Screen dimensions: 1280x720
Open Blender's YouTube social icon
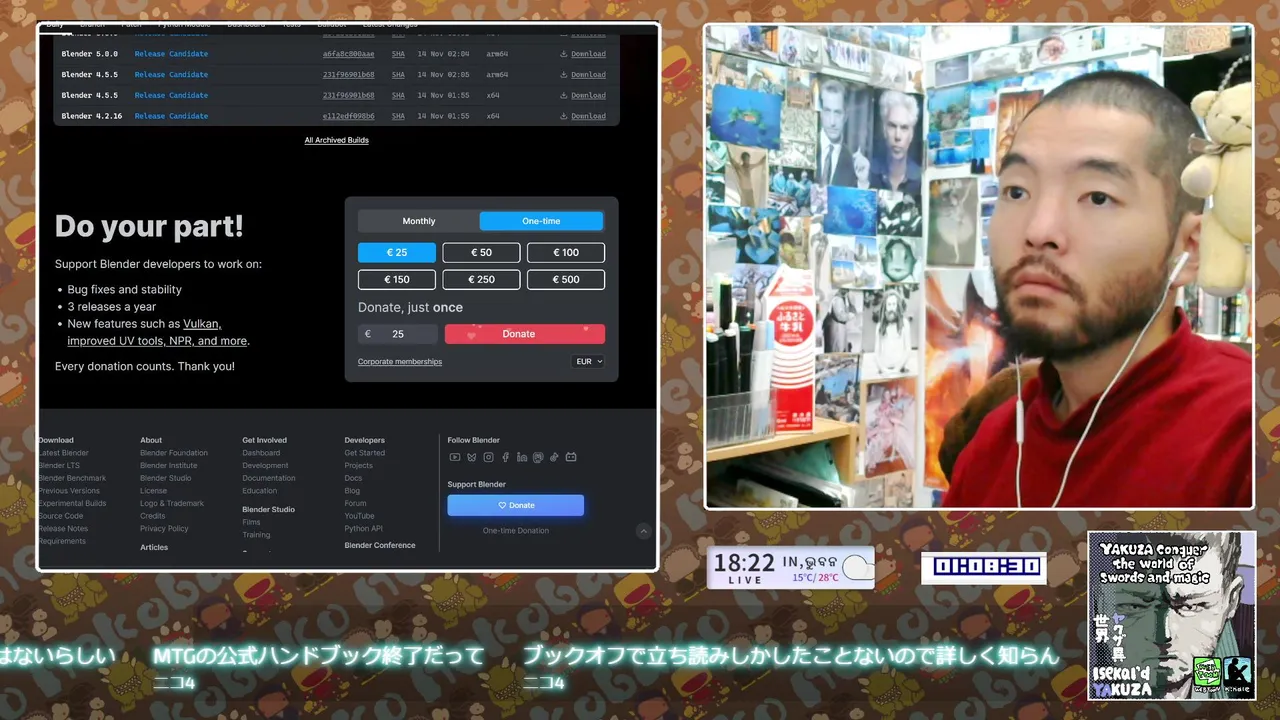pos(454,457)
